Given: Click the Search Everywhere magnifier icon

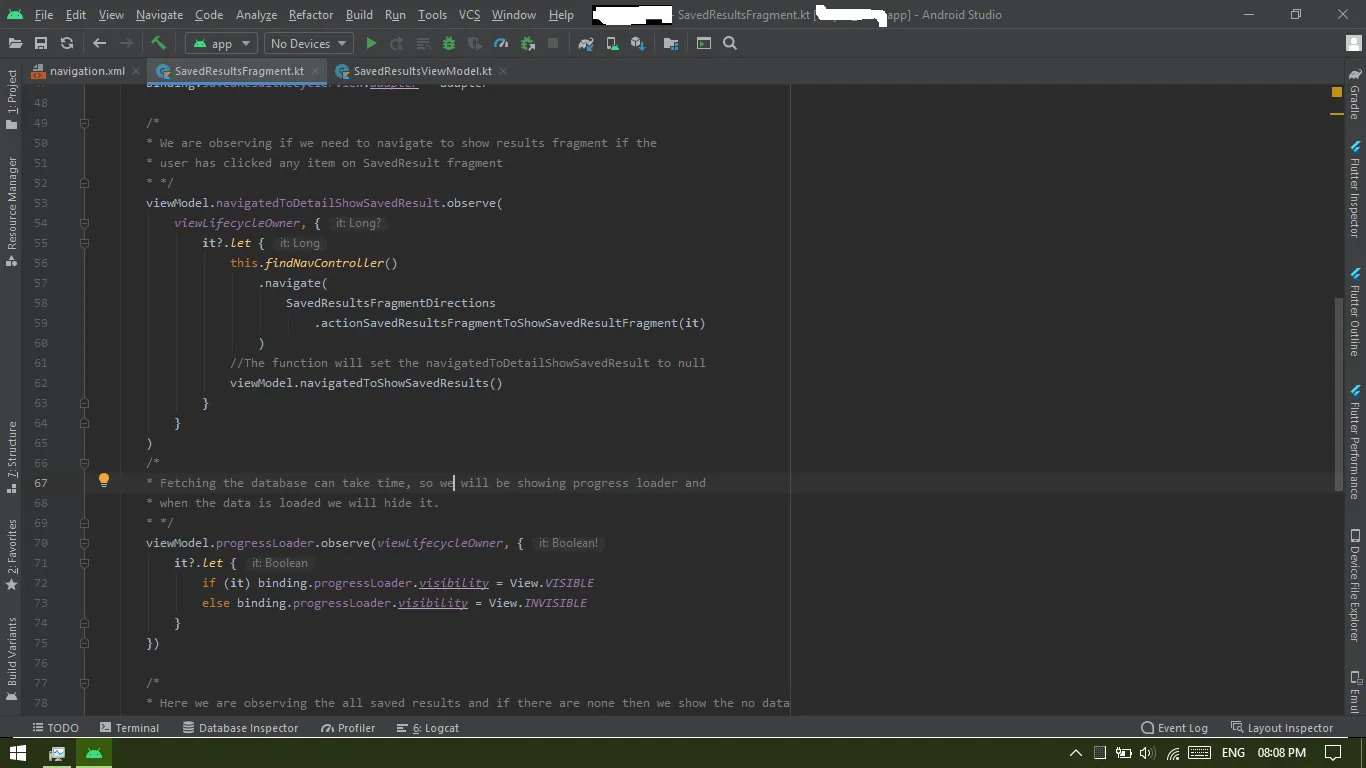Looking at the screenshot, I should 730,43.
